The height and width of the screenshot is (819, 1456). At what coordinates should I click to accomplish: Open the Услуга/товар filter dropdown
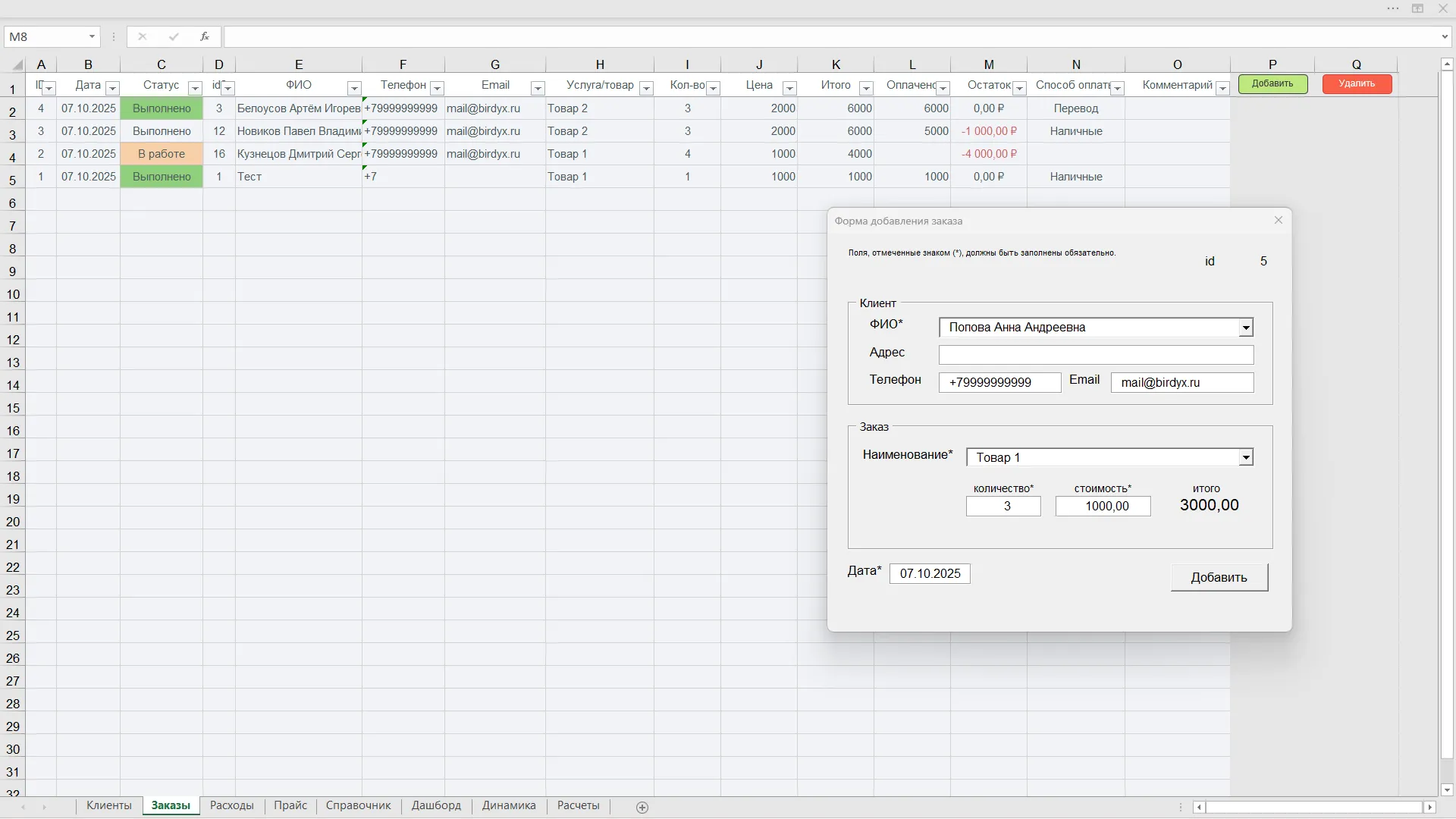(x=646, y=88)
